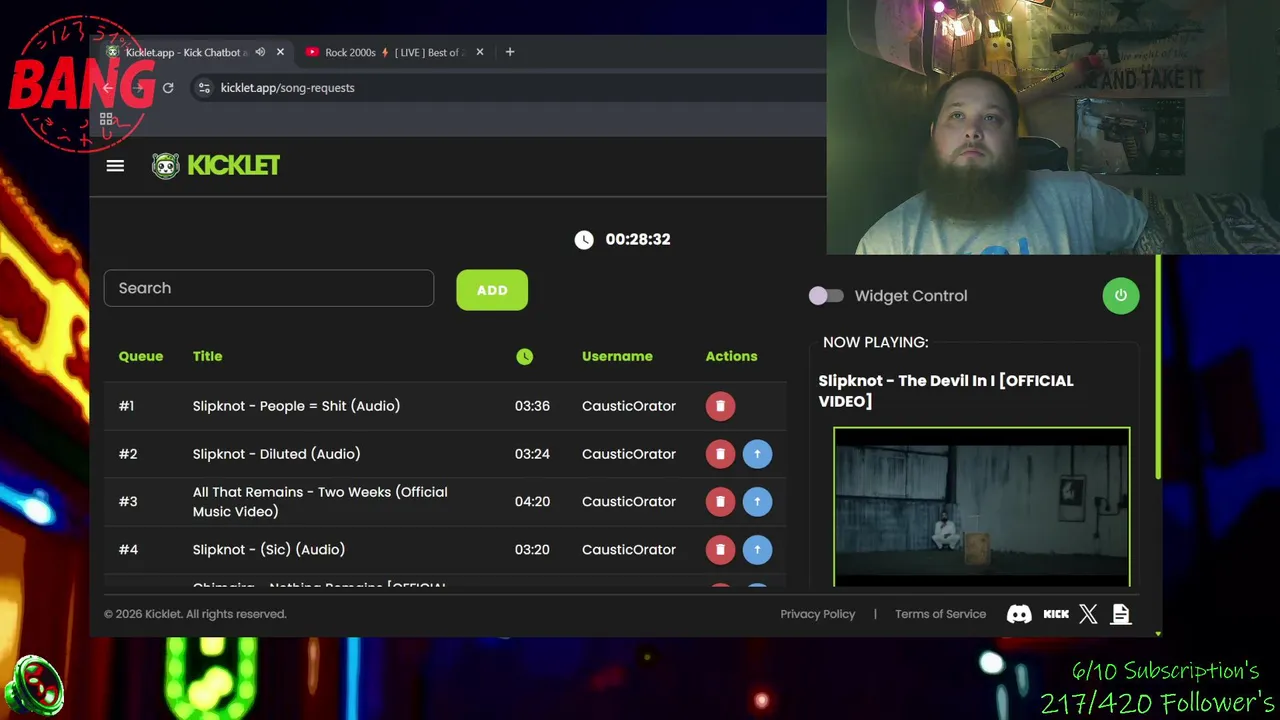Click the 03:24 duration value
This screenshot has width=1280, height=720.
click(x=532, y=454)
